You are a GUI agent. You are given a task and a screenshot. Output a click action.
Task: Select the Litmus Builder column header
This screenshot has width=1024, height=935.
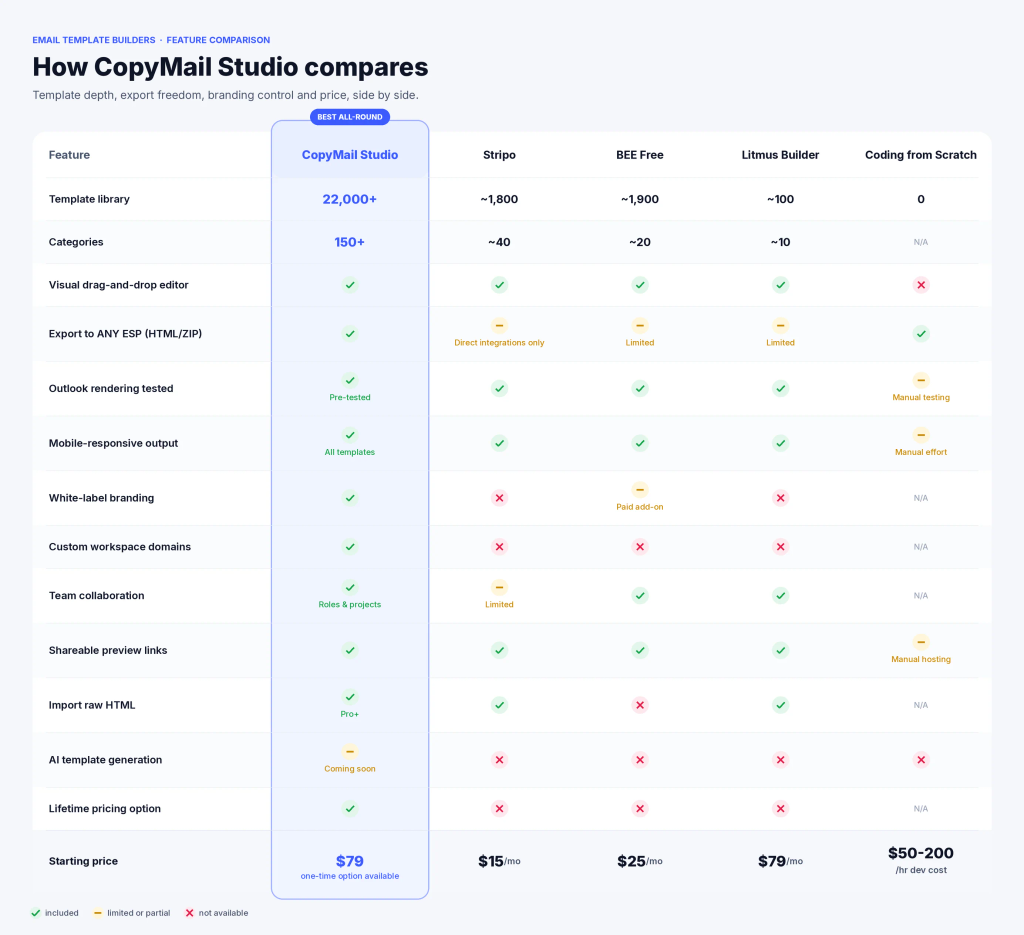pos(780,155)
